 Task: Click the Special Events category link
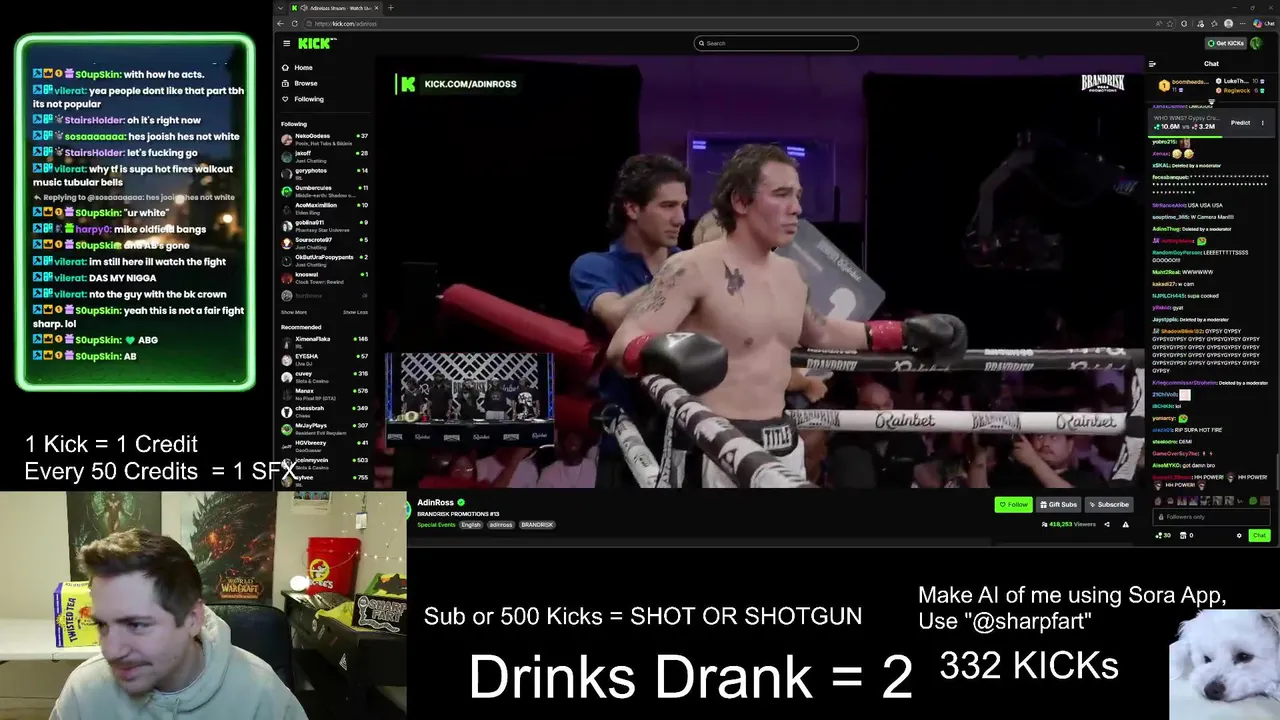pyautogui.click(x=436, y=525)
